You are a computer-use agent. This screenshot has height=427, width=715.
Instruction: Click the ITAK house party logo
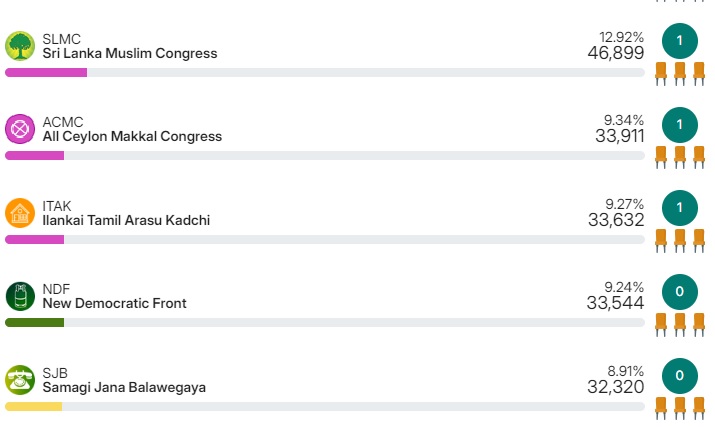[x=20, y=213]
